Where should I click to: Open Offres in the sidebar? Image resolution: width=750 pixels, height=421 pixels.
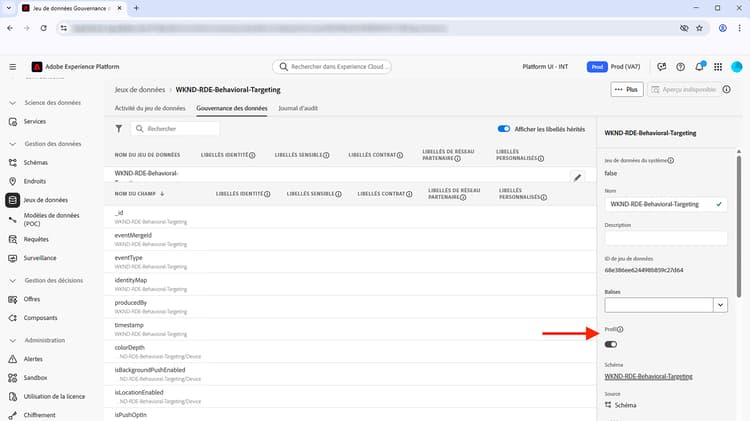tap(32, 299)
